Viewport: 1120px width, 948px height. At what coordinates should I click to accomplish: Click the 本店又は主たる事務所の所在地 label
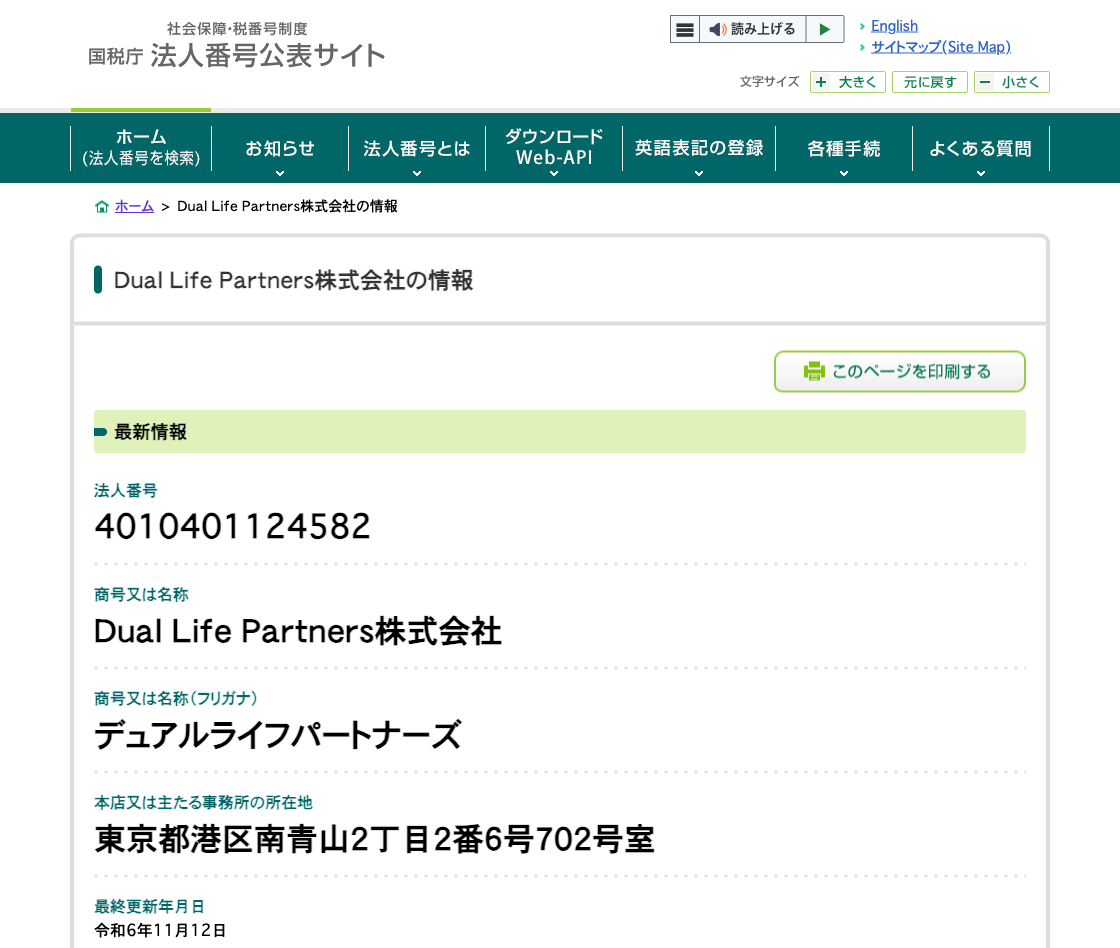[204, 802]
